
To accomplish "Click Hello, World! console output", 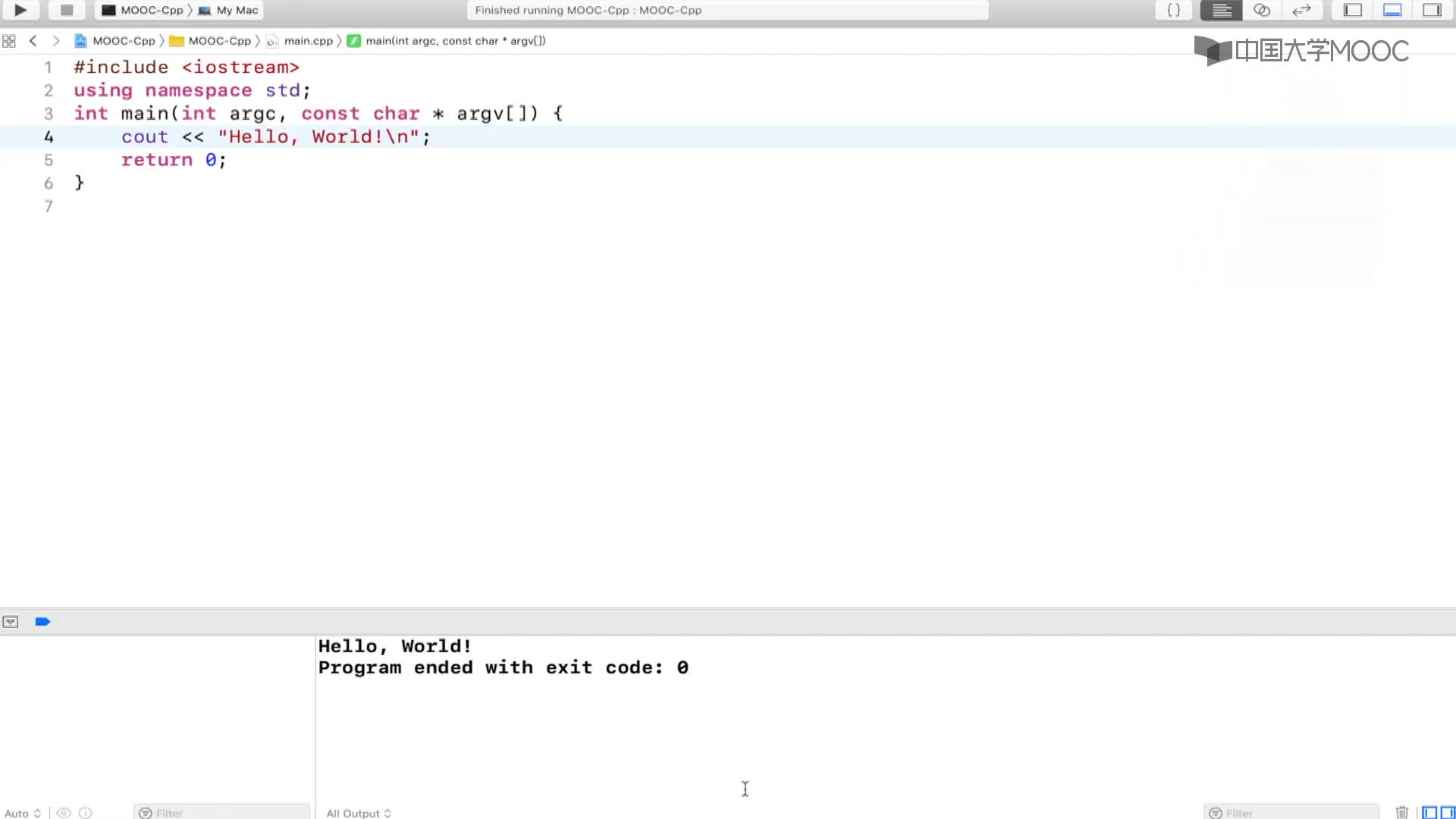I will [395, 646].
